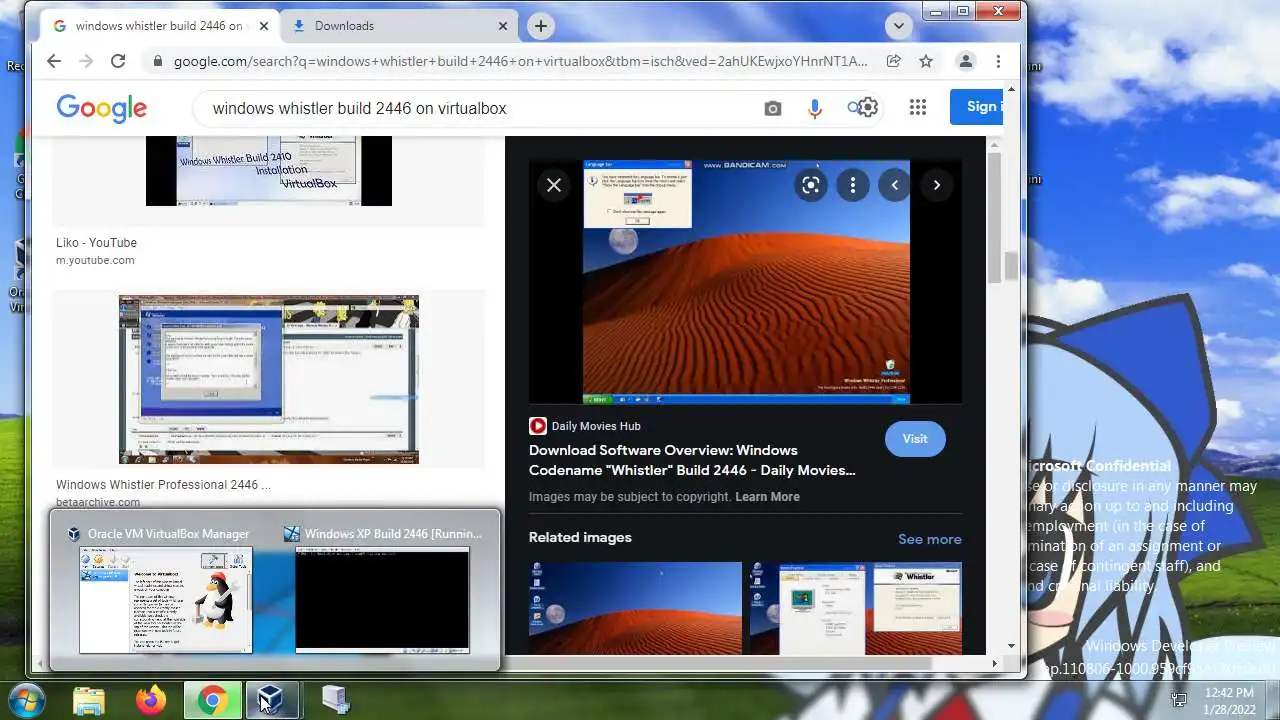Reload the page in Chrome
This screenshot has width=1280, height=720.
point(118,61)
